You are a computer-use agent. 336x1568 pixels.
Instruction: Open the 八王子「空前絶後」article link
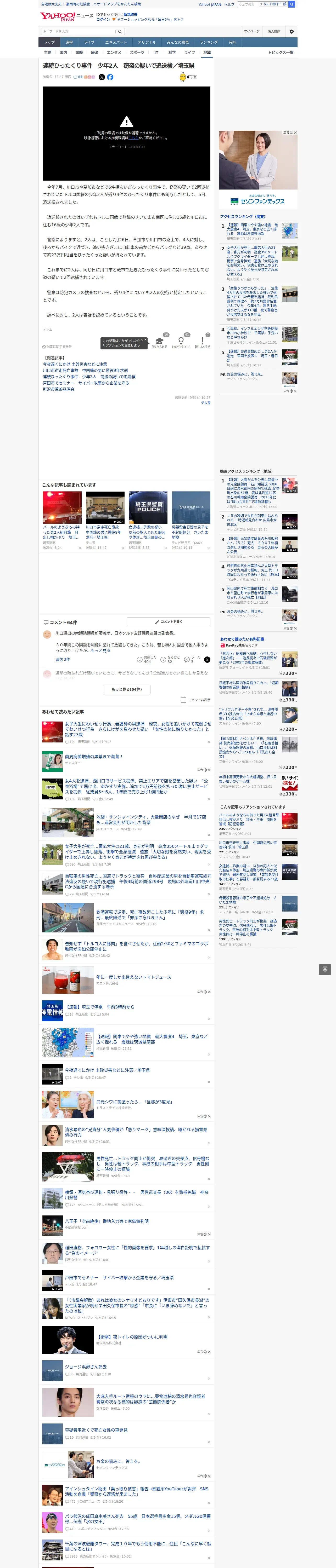click(107, 1221)
